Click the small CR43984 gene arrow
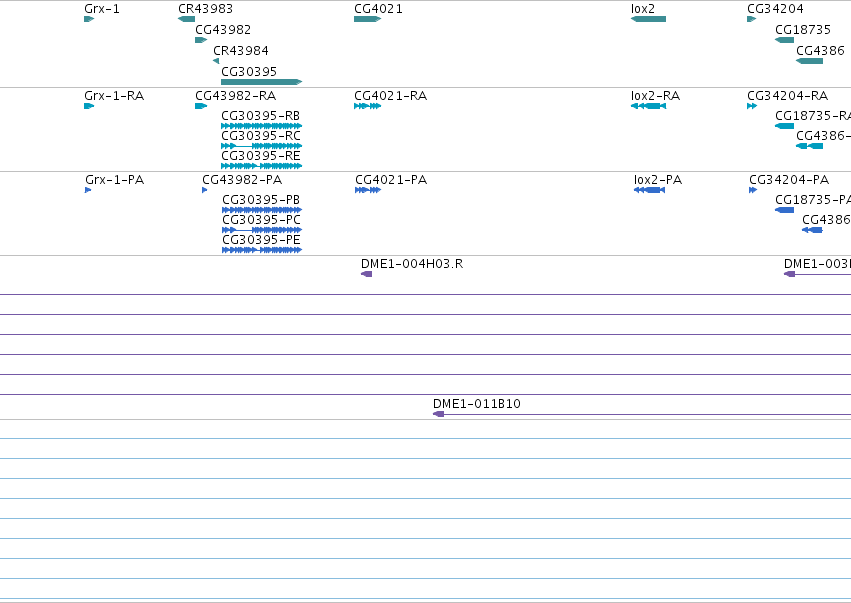851x603 pixels. (x=216, y=61)
